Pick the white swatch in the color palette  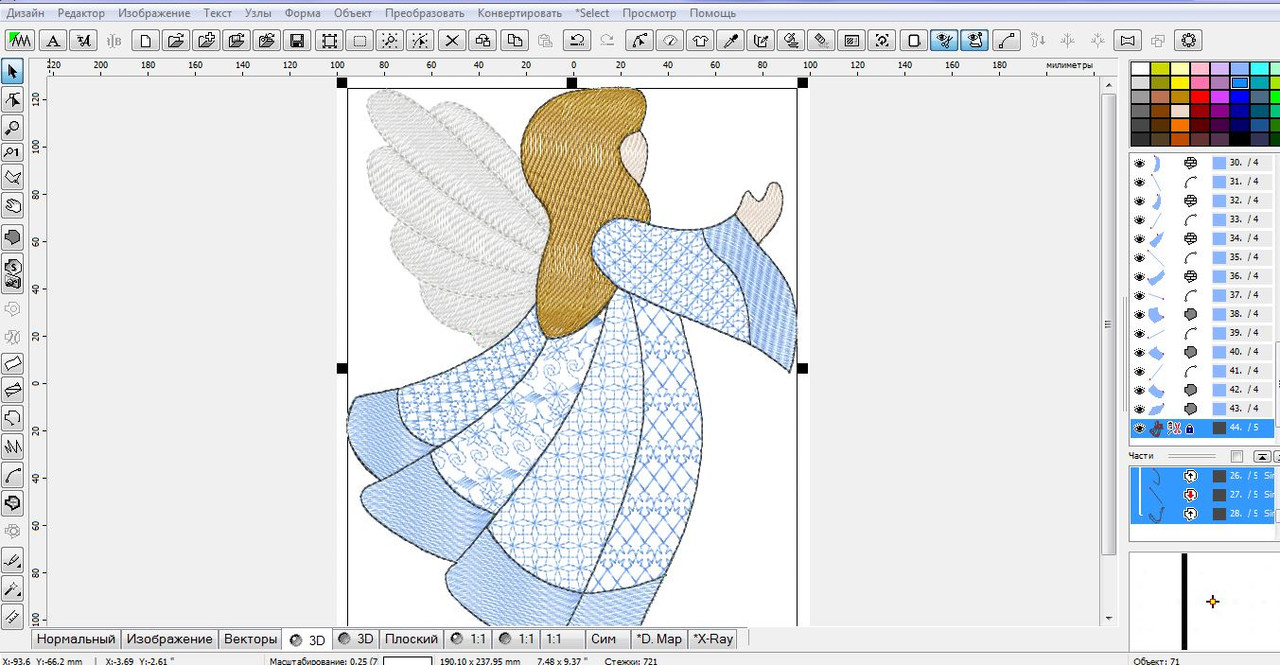[x=1140, y=69]
